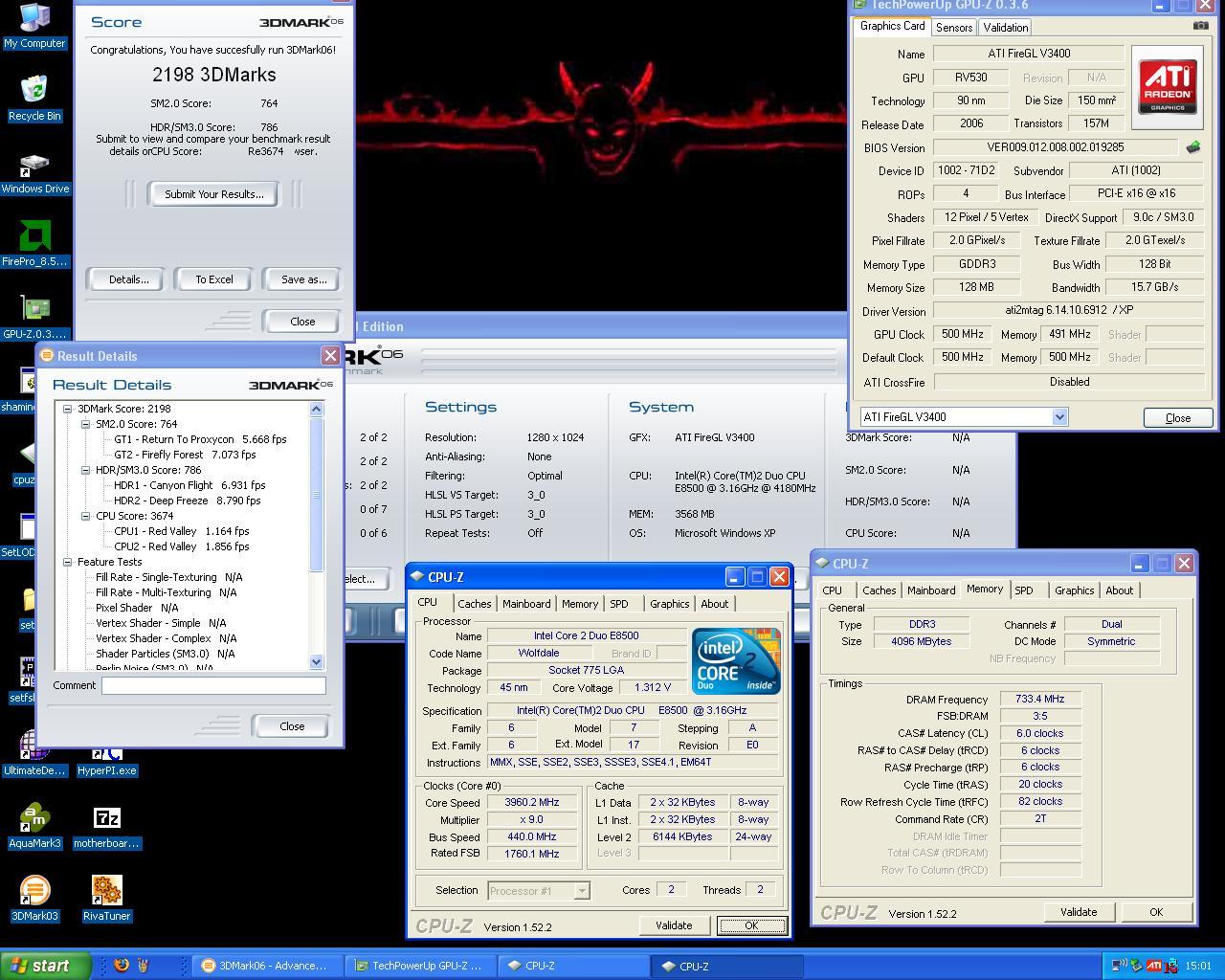Select HDR2 - Deep Freeze row
Screen dimensions: 1225x980
pyautogui.click(x=188, y=501)
